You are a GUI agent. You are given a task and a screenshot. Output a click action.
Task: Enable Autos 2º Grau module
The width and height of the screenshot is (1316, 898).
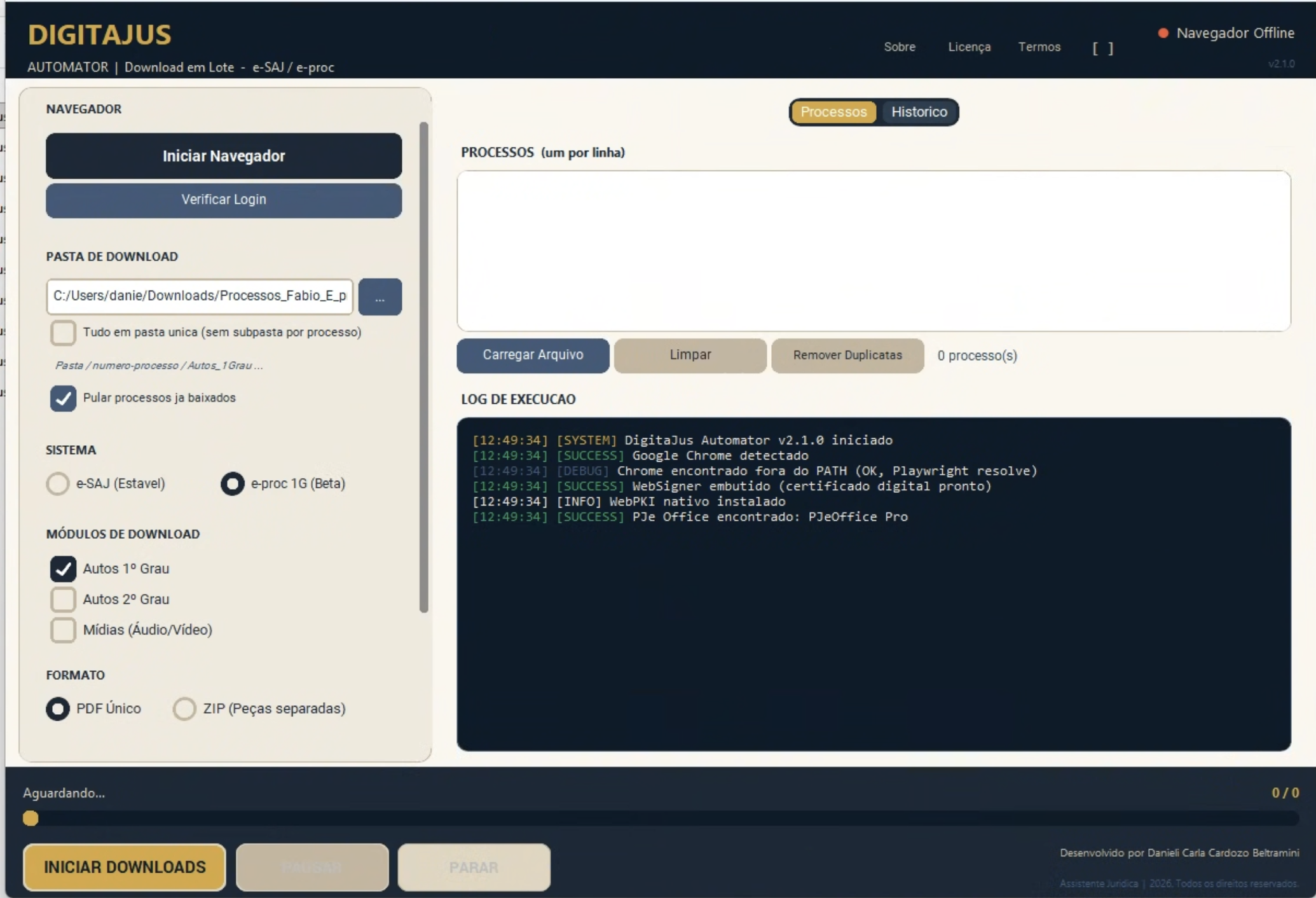click(x=63, y=599)
